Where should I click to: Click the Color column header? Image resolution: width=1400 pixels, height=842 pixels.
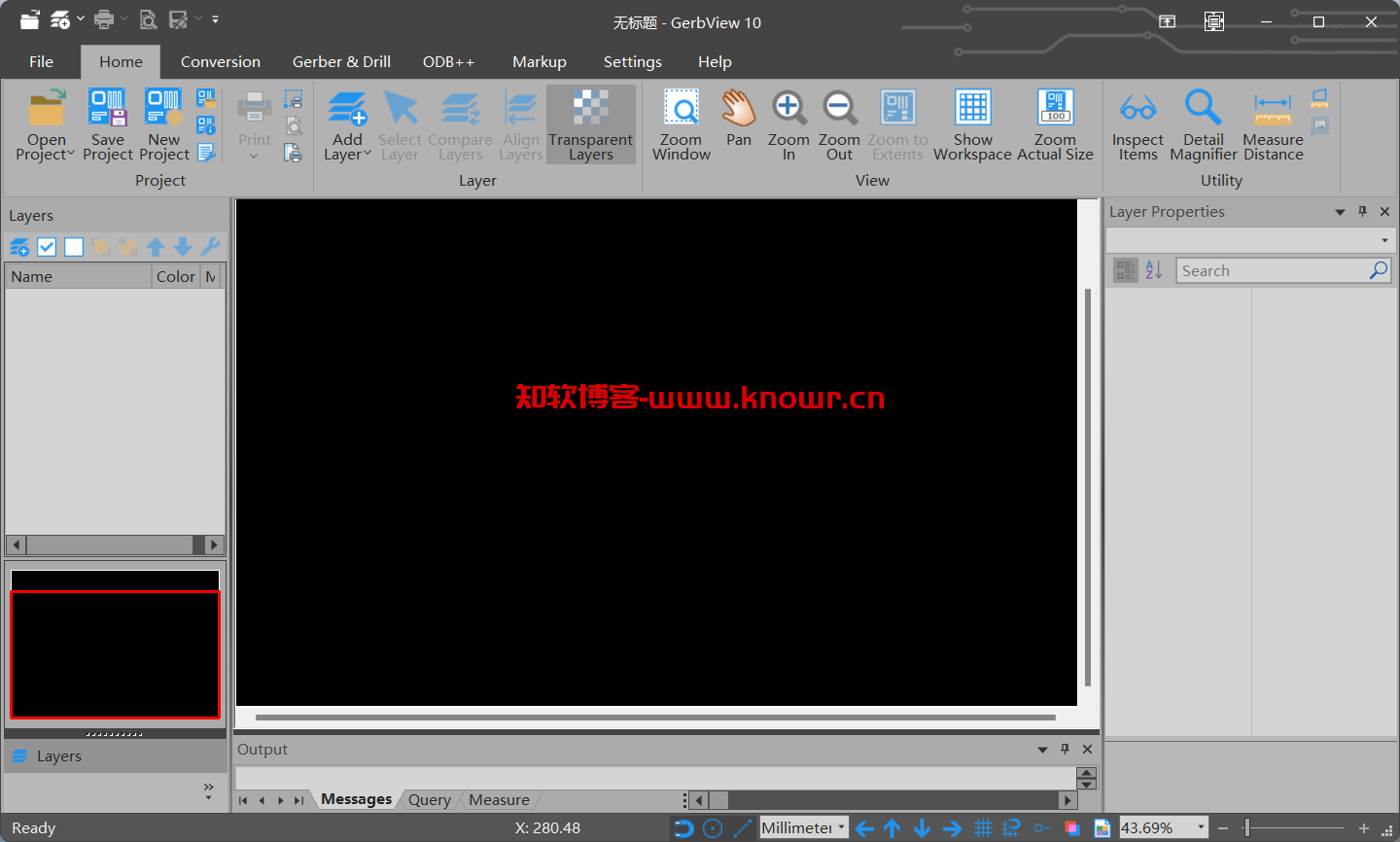point(176,276)
